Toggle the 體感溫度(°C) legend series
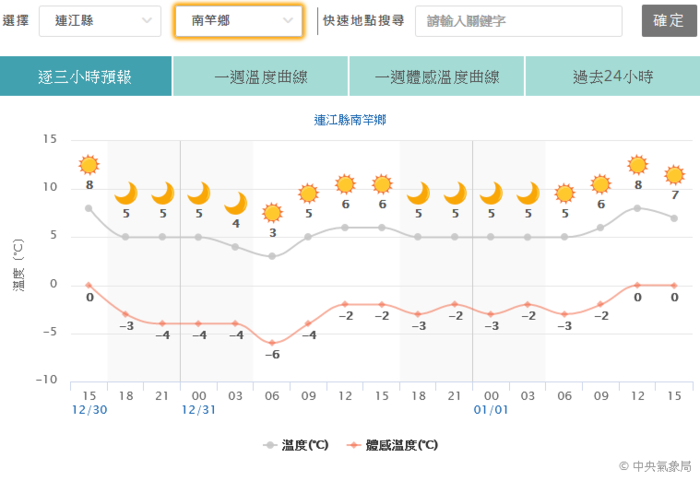The image size is (700, 481). click(392, 445)
